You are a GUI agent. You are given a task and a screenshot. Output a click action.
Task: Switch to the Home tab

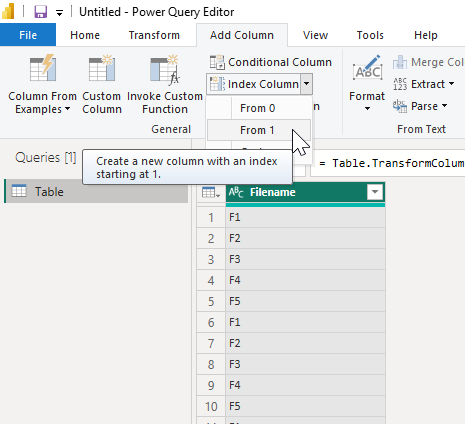pos(85,35)
